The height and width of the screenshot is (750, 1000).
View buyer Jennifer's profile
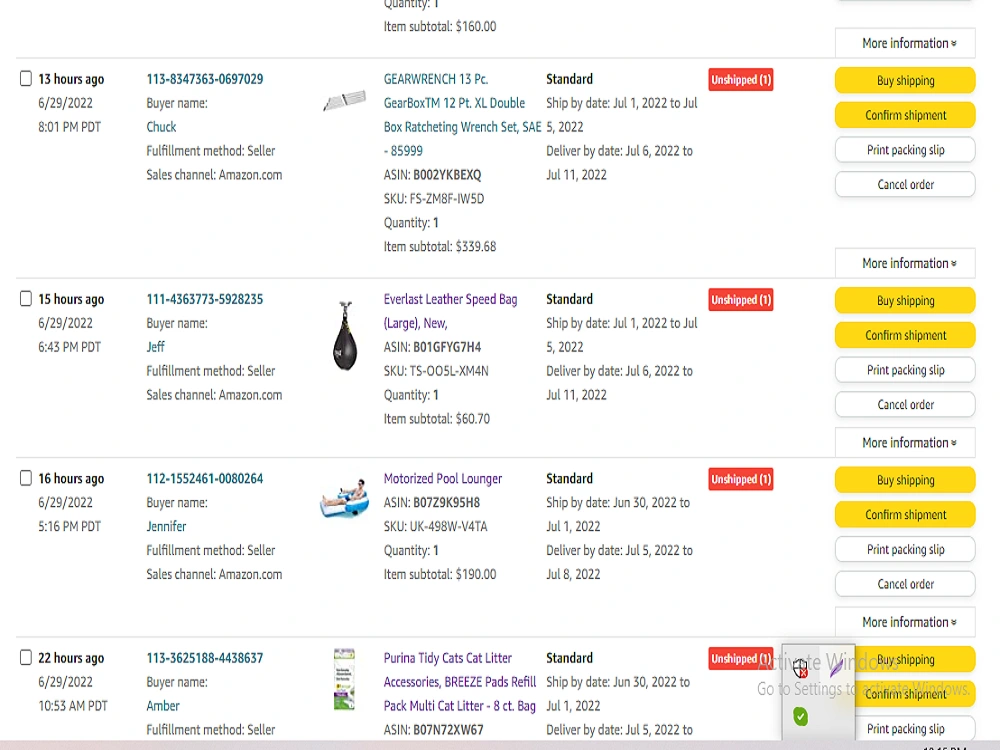coord(166,526)
